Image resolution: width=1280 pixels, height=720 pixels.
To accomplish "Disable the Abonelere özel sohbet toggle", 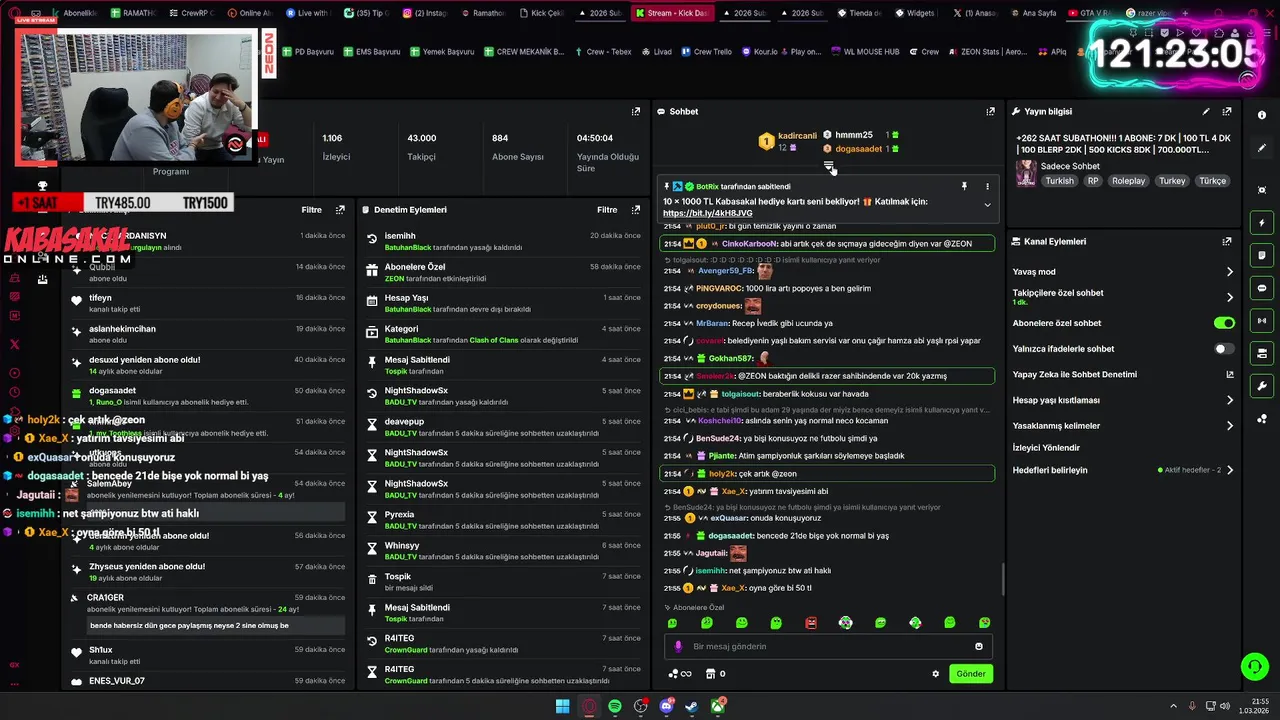I will [1224, 323].
